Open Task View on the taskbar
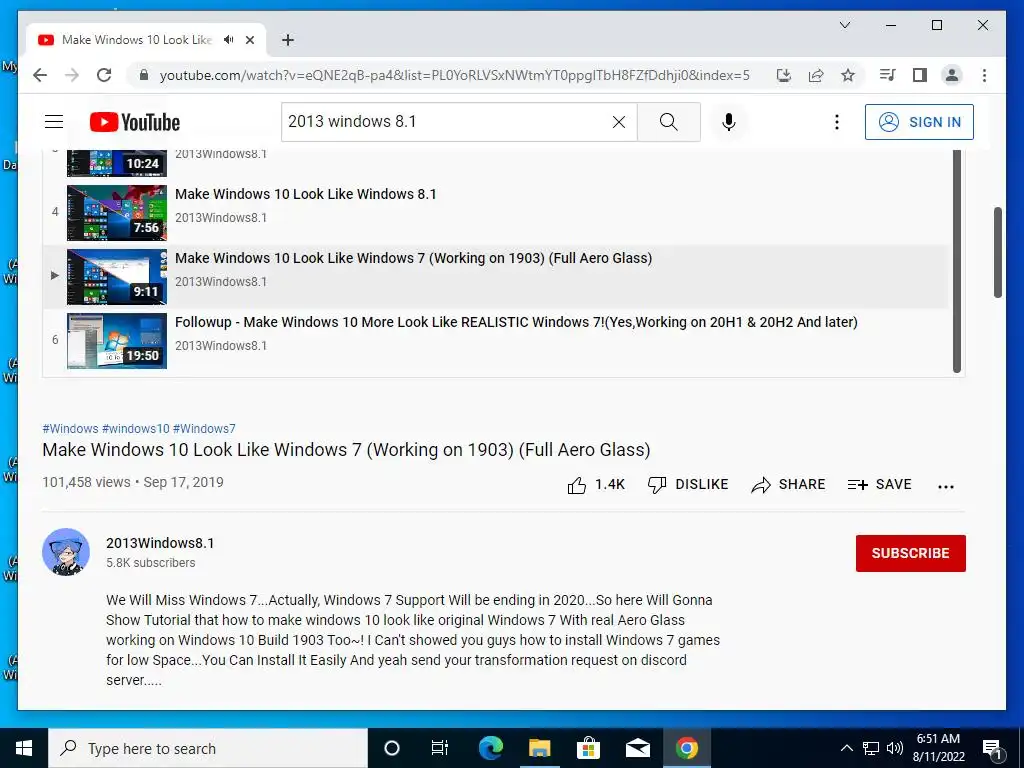Image resolution: width=1024 pixels, height=768 pixels. [440, 748]
